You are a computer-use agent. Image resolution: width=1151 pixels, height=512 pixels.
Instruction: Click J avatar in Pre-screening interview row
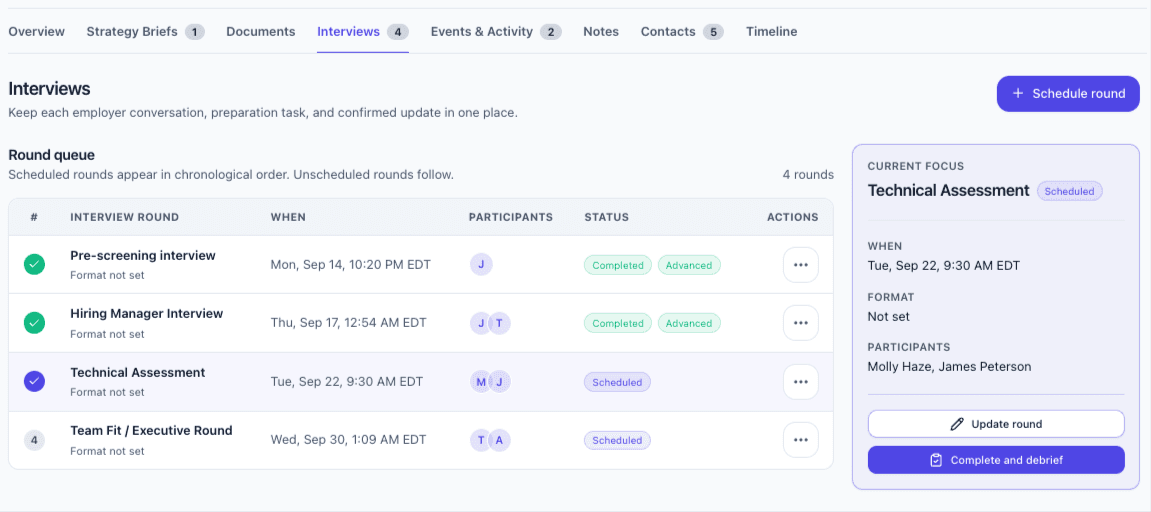pos(481,264)
